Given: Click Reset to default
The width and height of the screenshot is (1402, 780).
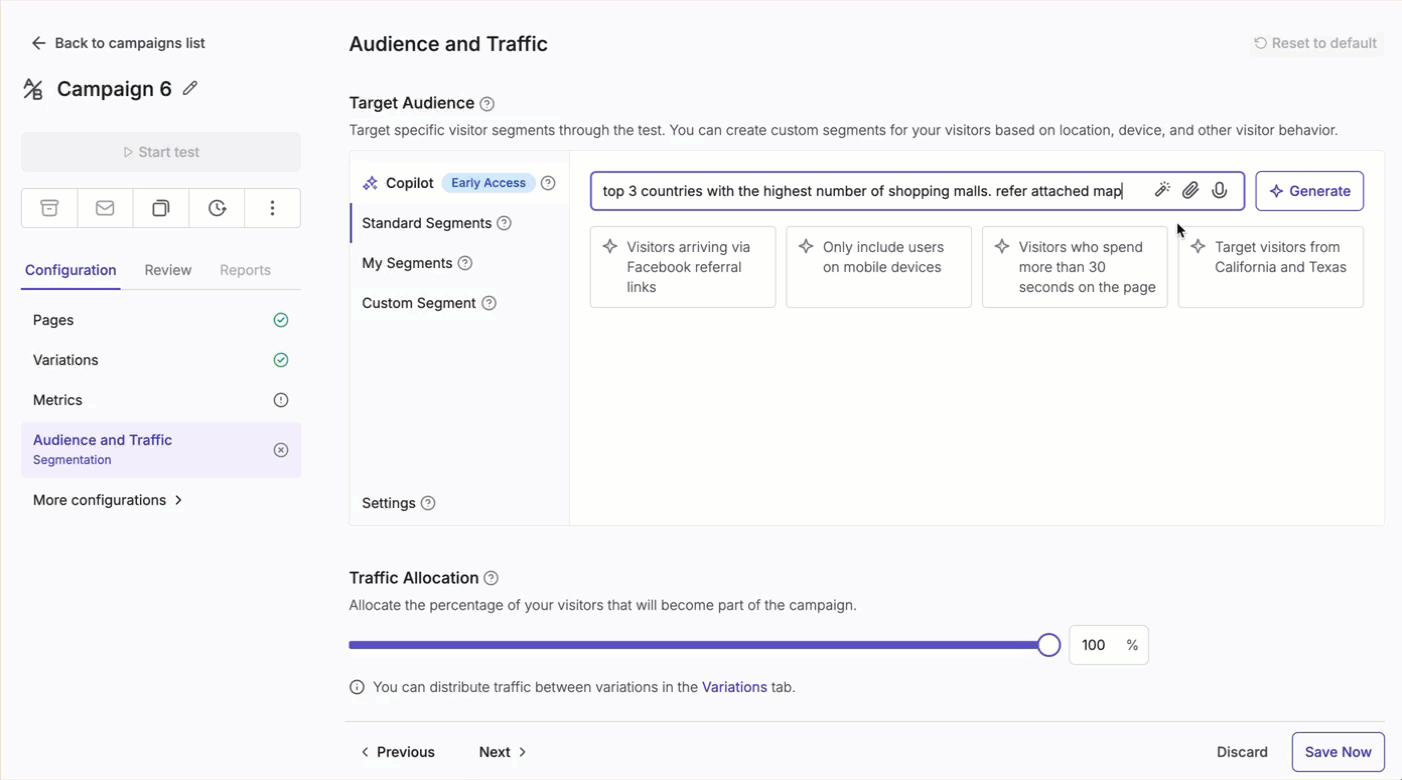Looking at the screenshot, I should pyautogui.click(x=1315, y=43).
